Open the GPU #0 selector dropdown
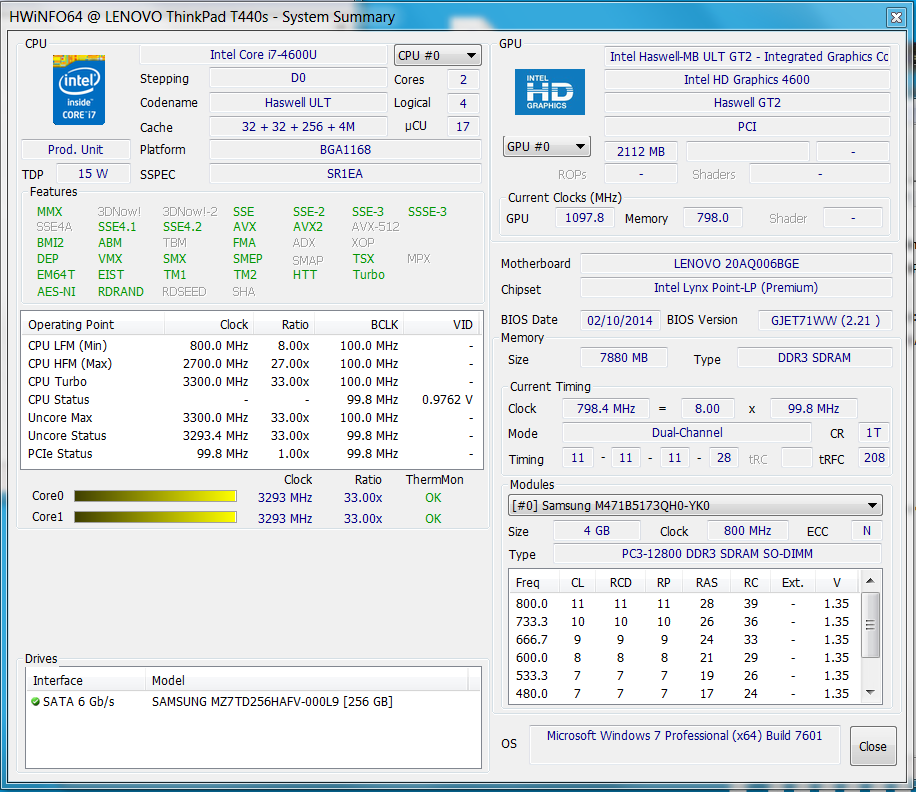Image resolution: width=916 pixels, height=792 pixels. tap(546, 146)
